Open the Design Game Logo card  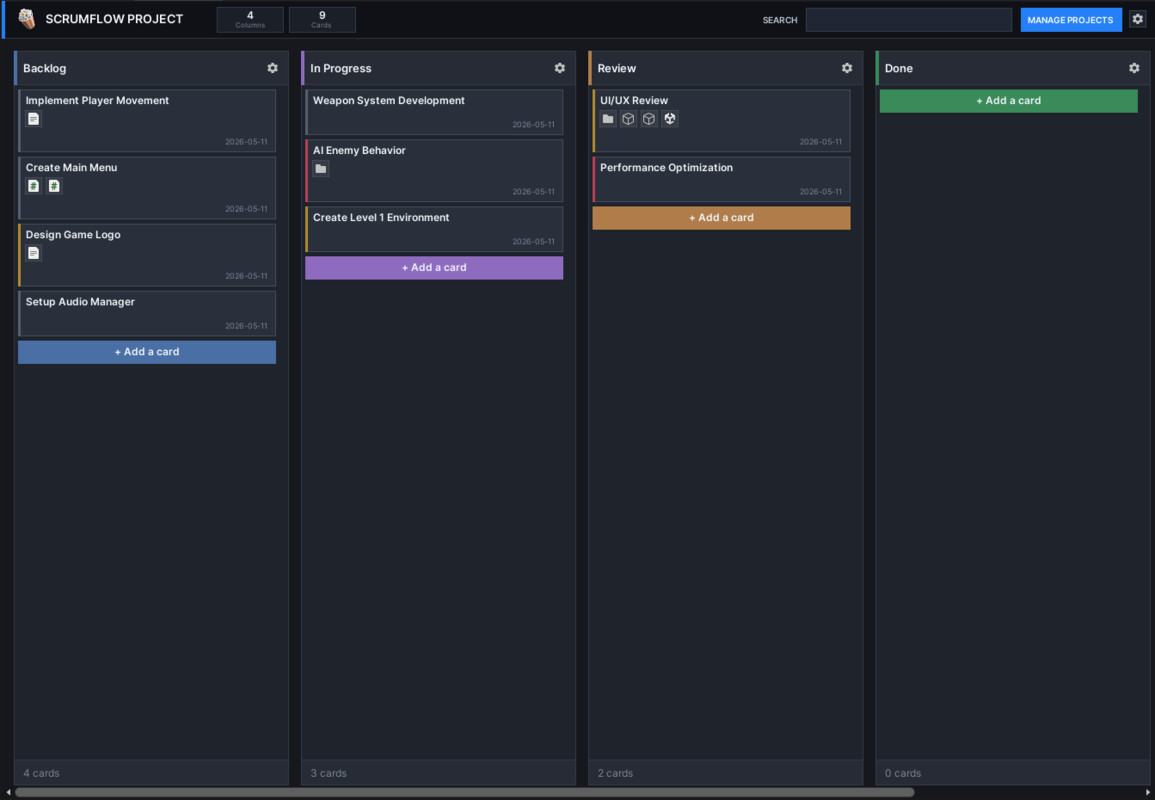[x=147, y=254]
